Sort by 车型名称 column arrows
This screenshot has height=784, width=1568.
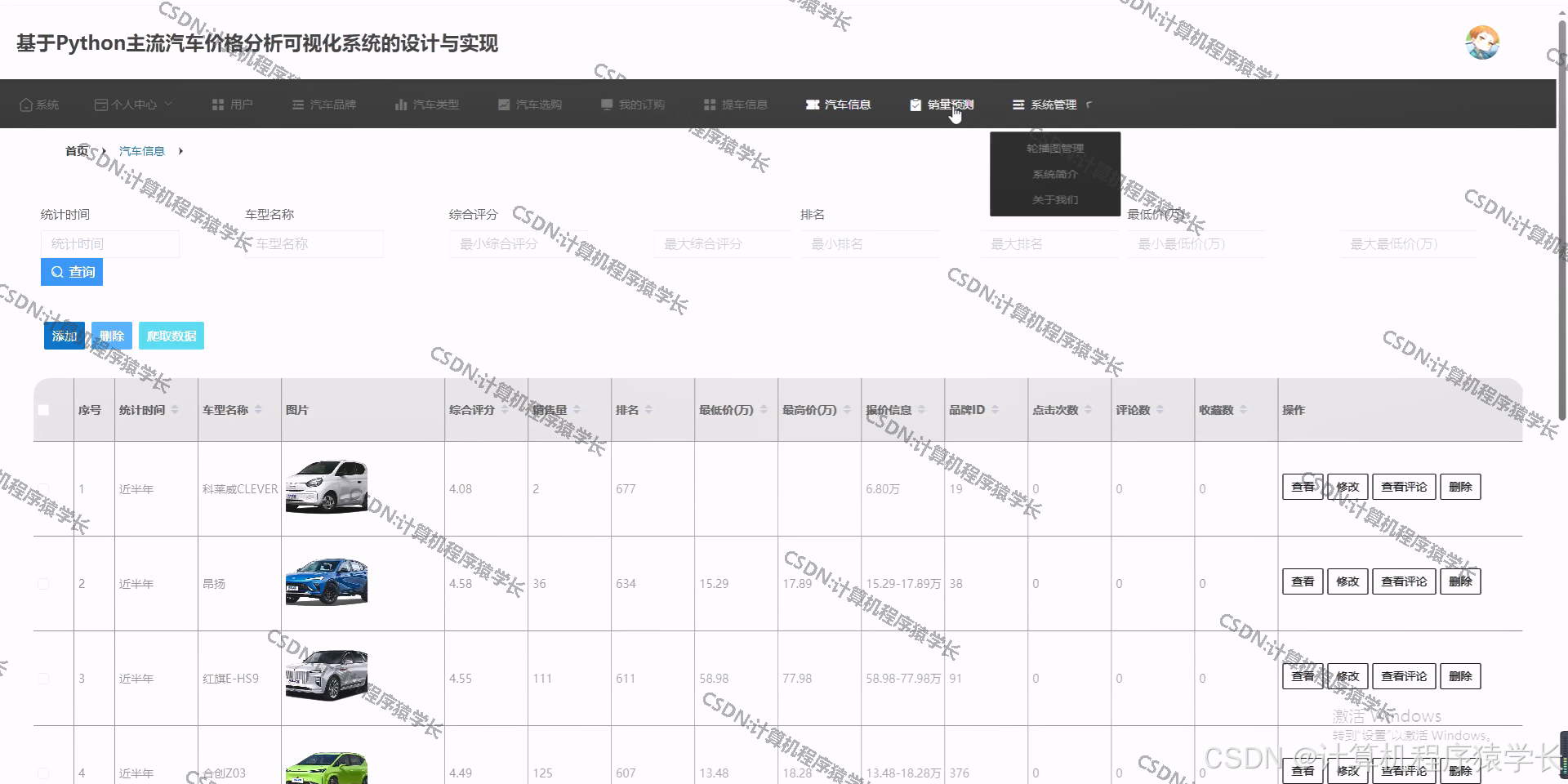coord(258,410)
